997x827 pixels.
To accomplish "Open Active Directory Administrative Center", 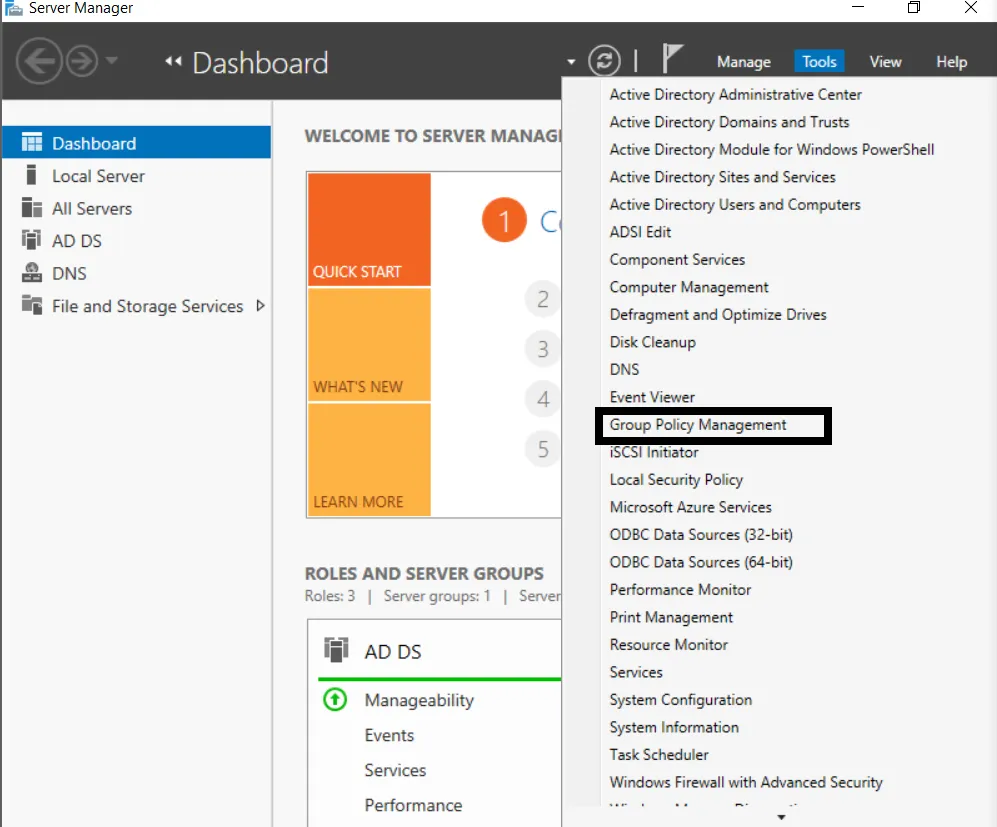I will [x=735, y=94].
